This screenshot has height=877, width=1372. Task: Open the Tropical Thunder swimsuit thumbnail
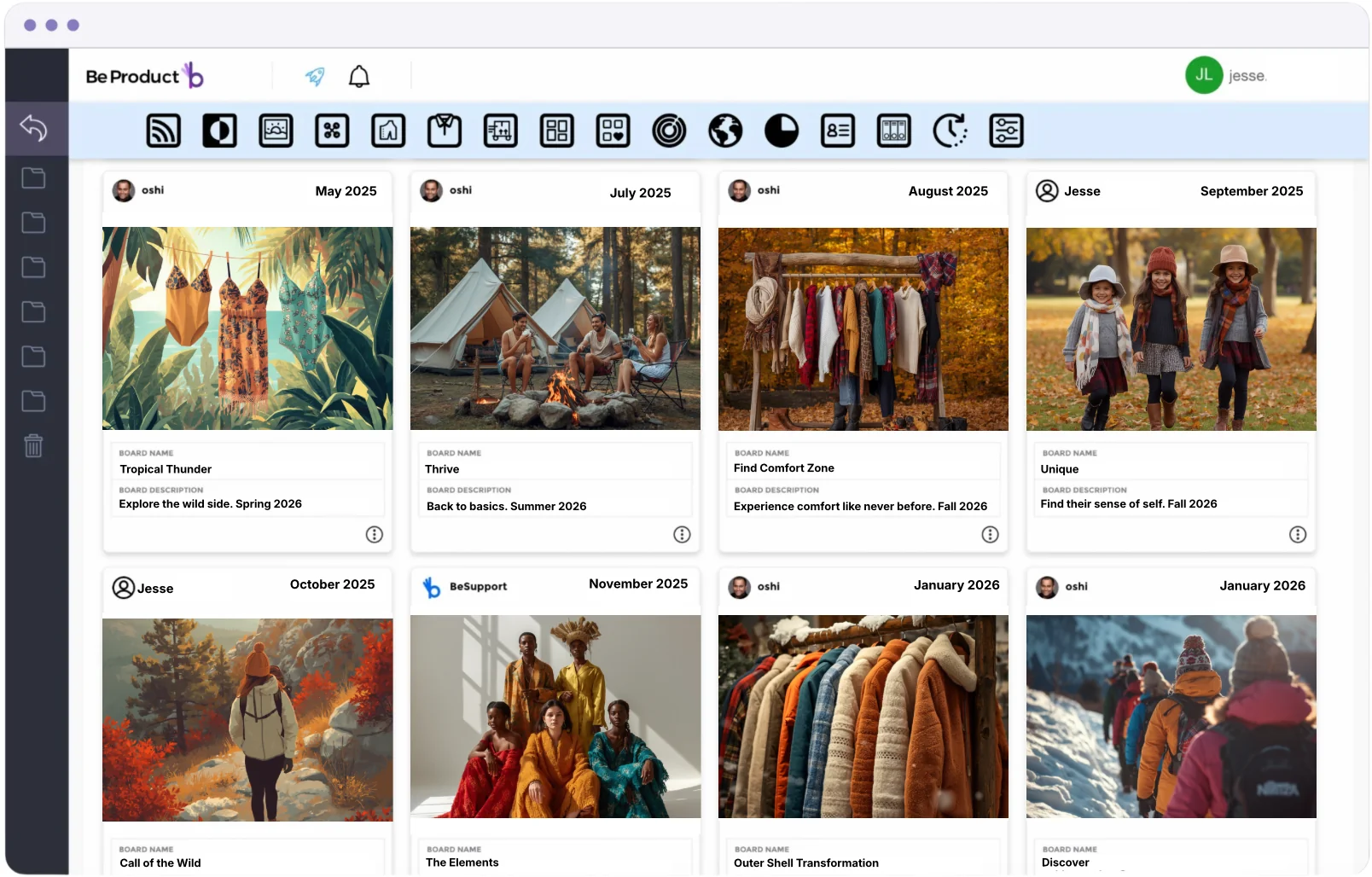point(247,328)
